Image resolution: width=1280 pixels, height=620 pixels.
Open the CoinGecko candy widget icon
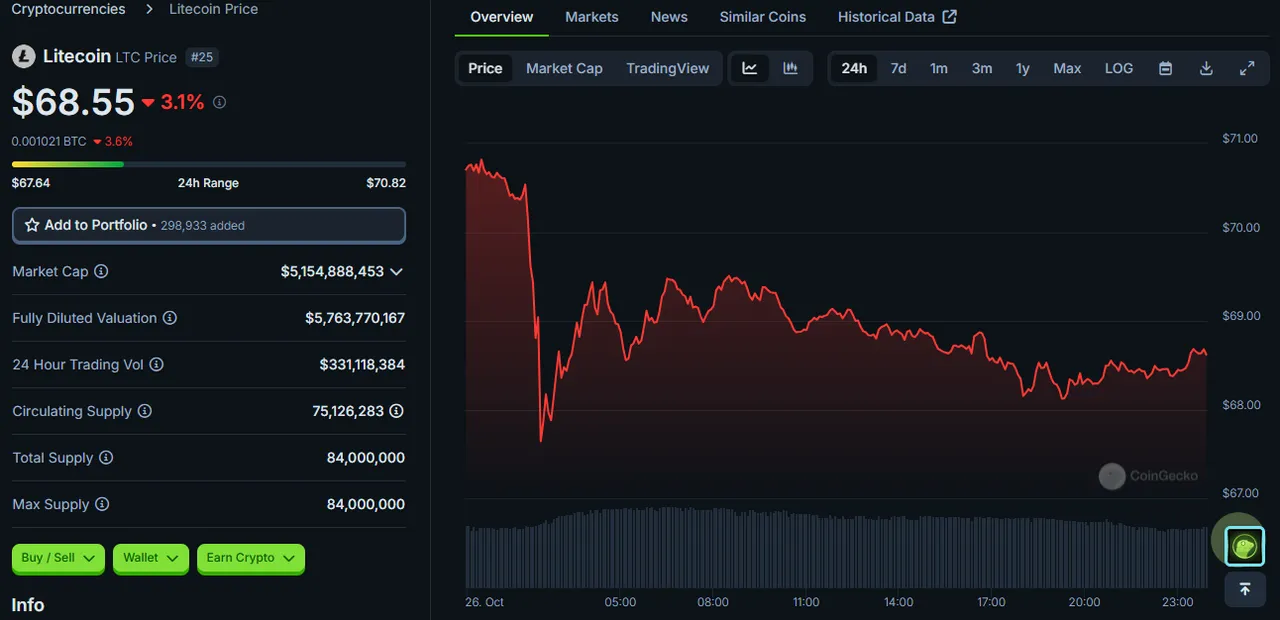pyautogui.click(x=1245, y=547)
